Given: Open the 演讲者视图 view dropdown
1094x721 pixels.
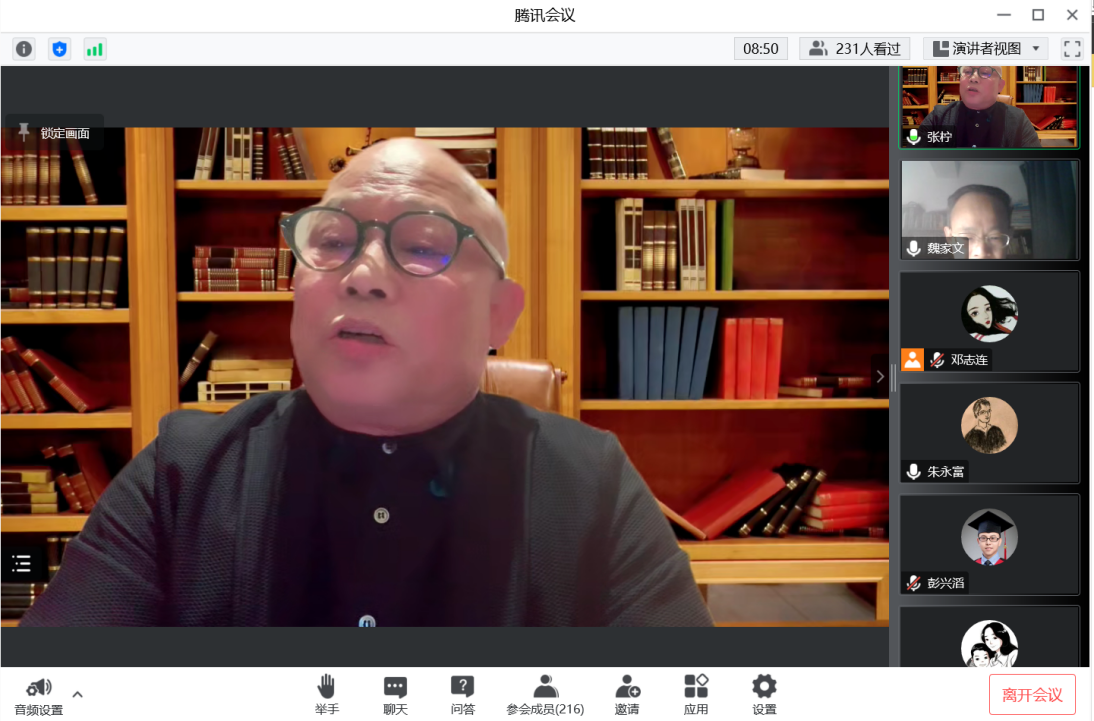Looking at the screenshot, I should 985,48.
